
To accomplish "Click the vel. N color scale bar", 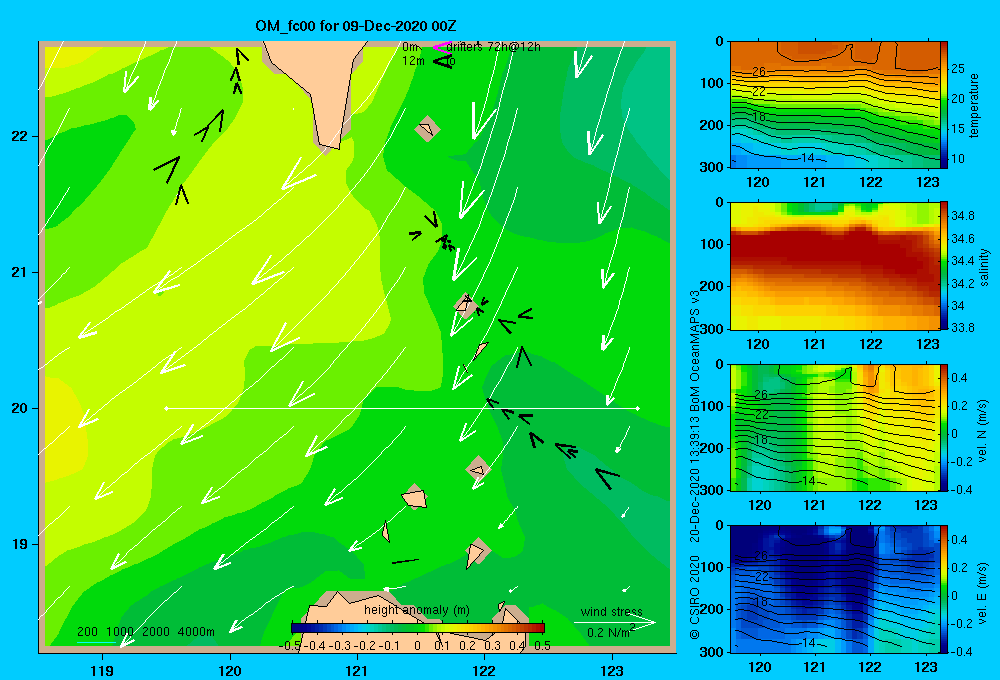I will point(943,427).
